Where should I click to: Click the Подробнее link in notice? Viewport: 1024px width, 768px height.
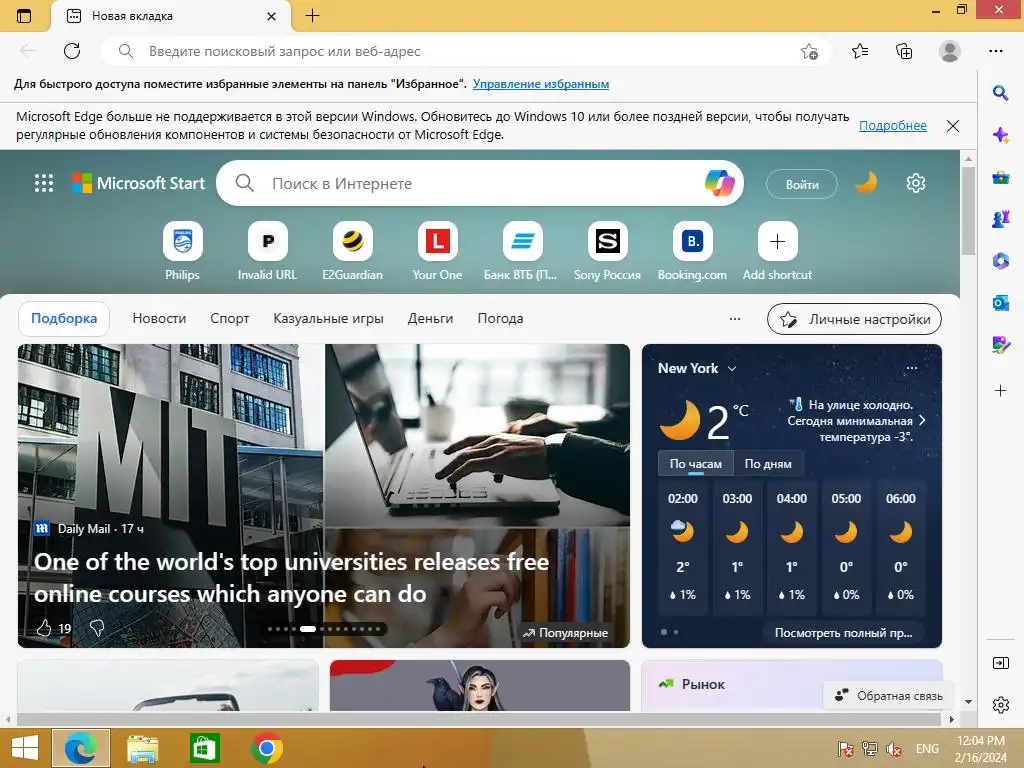coord(893,125)
